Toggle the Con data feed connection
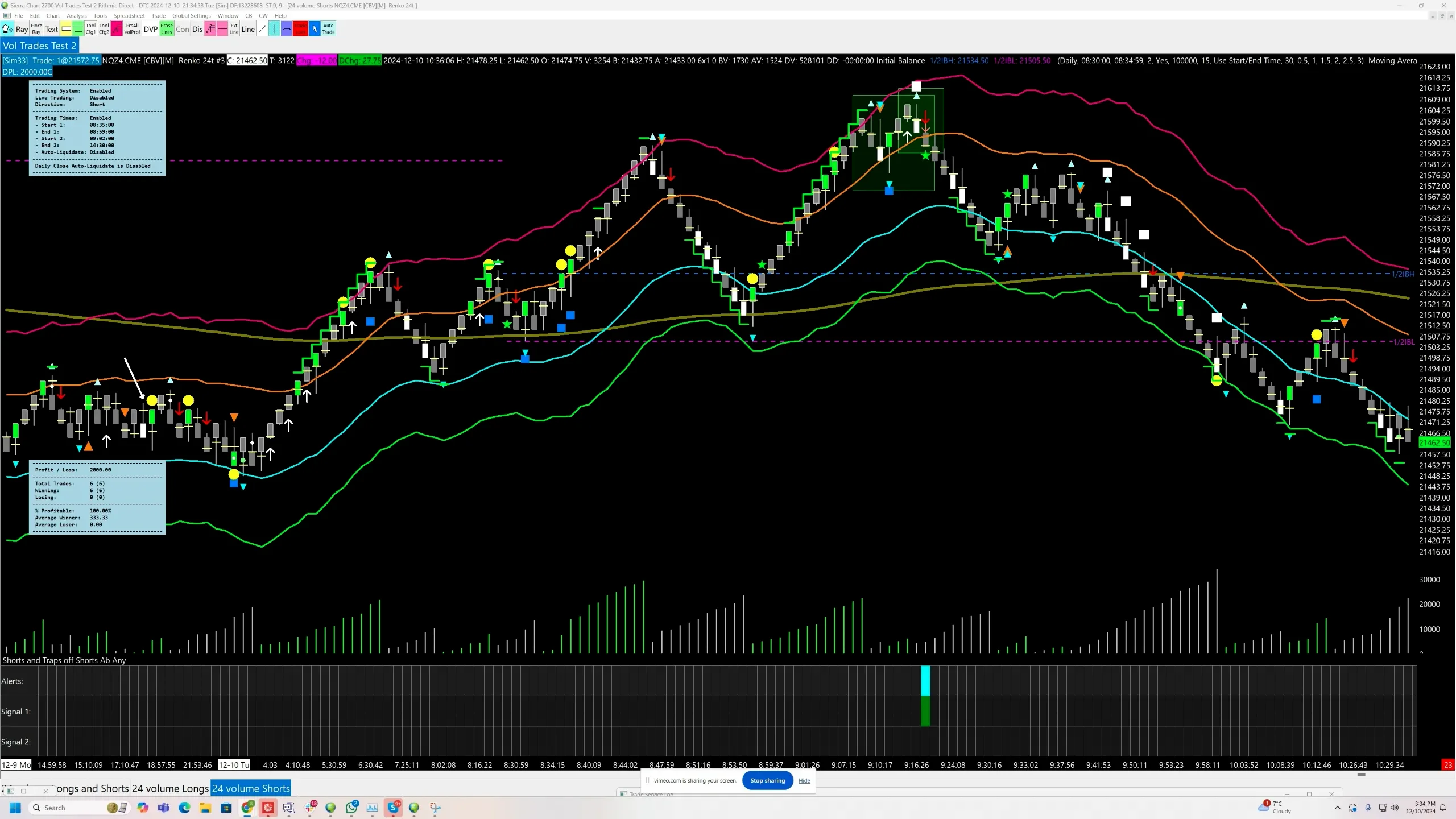The image size is (1456, 819). tap(183, 29)
